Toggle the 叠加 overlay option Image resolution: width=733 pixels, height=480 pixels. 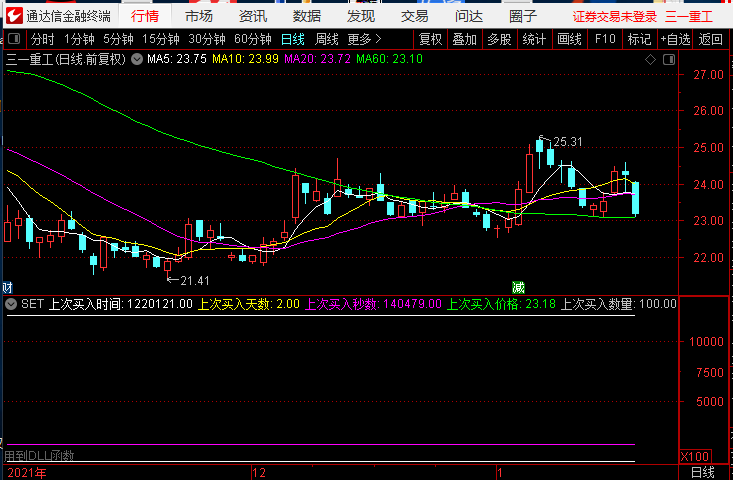click(464, 40)
